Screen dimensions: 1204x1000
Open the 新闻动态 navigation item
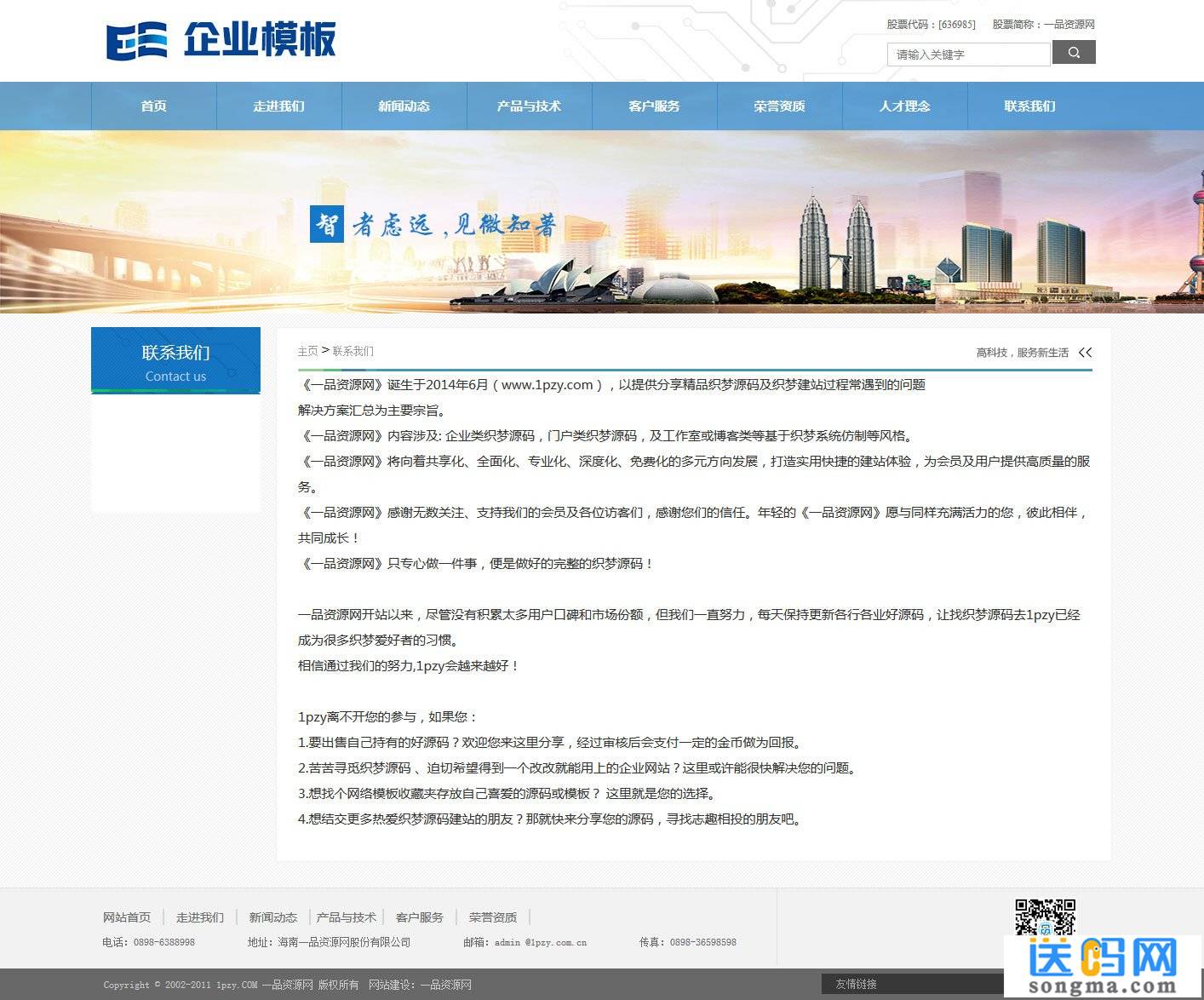pyautogui.click(x=404, y=106)
